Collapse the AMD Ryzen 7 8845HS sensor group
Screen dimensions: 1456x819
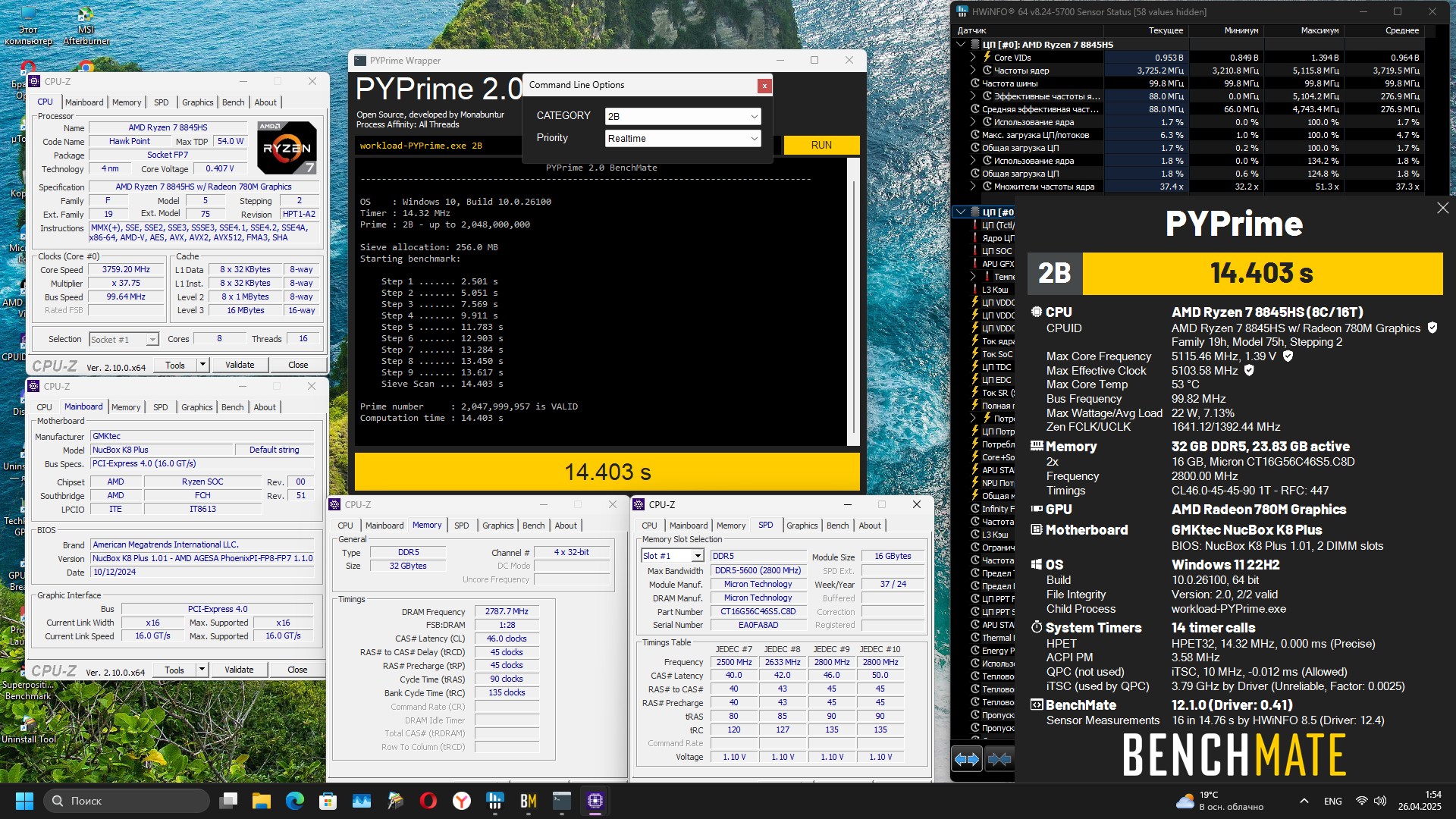pos(962,45)
